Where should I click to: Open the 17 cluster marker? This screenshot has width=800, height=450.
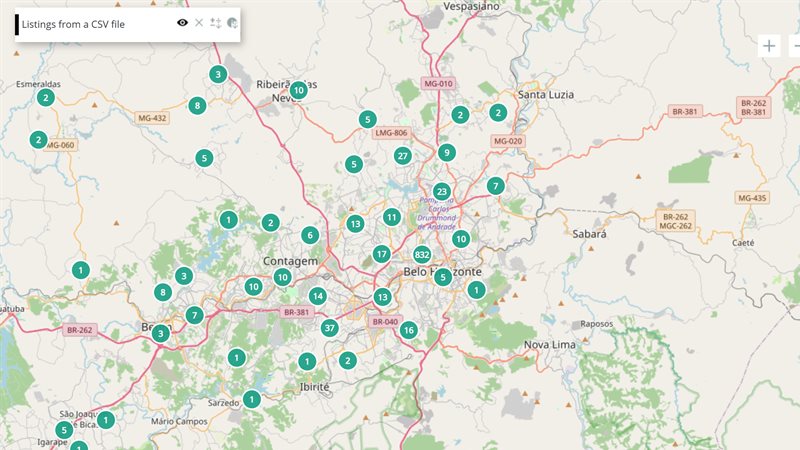[x=382, y=254]
